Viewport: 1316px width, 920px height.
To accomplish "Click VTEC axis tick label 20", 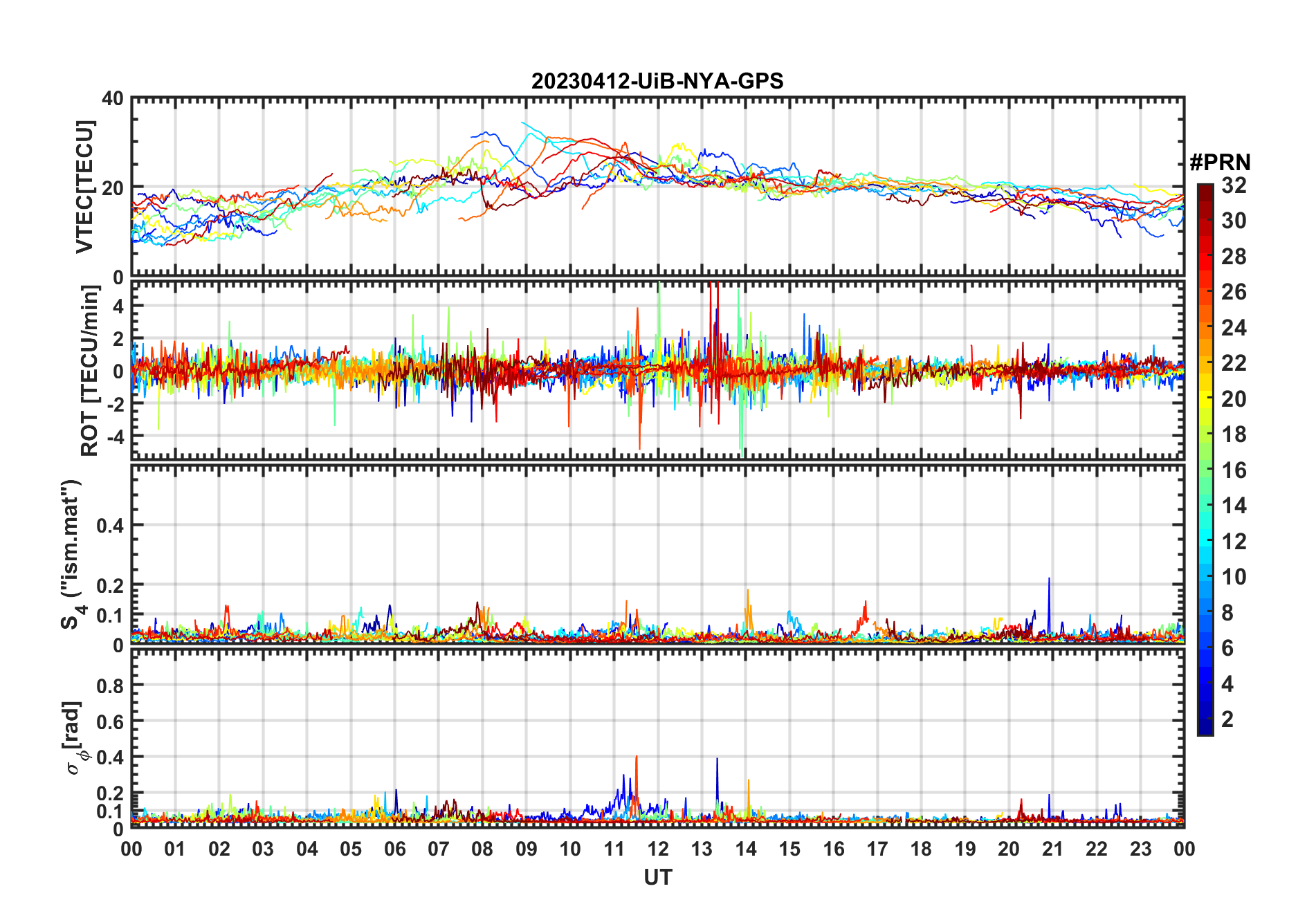I will pos(113,188).
